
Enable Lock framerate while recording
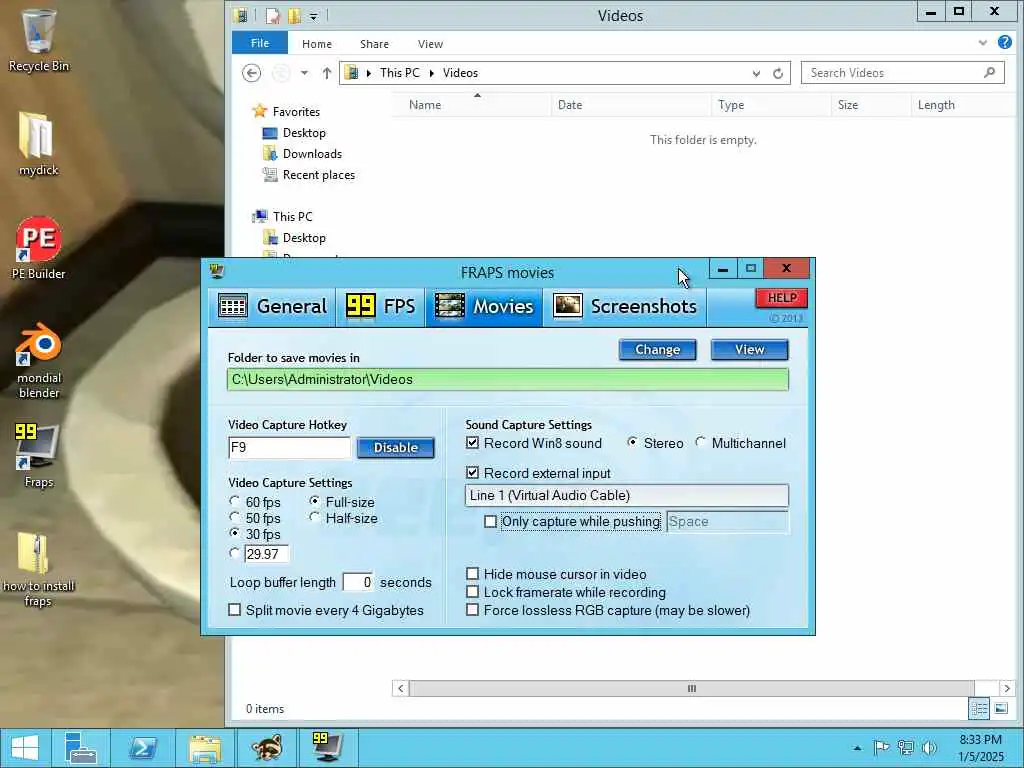(x=473, y=592)
